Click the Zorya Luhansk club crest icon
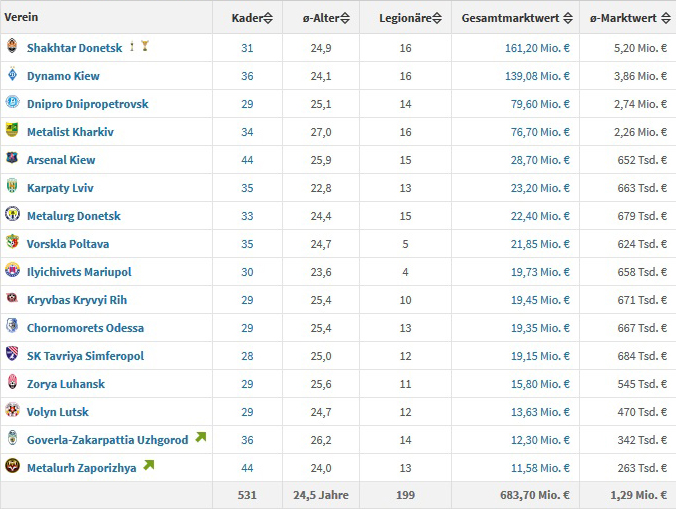The height and width of the screenshot is (509, 676). click(12, 383)
